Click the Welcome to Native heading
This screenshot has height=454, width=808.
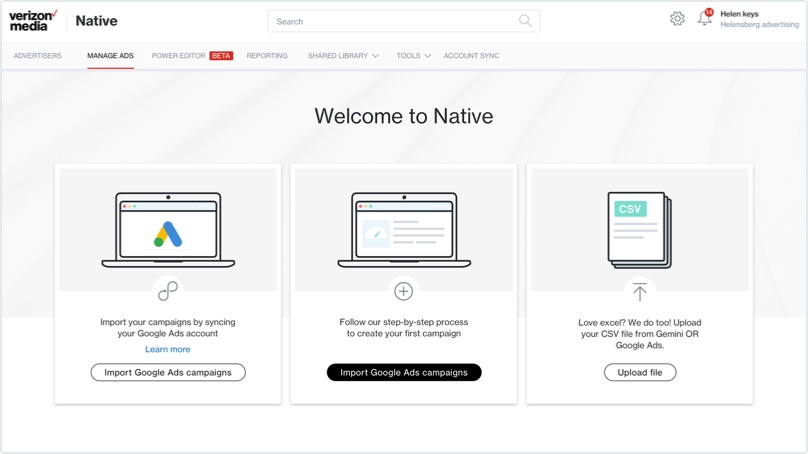pyautogui.click(x=404, y=116)
